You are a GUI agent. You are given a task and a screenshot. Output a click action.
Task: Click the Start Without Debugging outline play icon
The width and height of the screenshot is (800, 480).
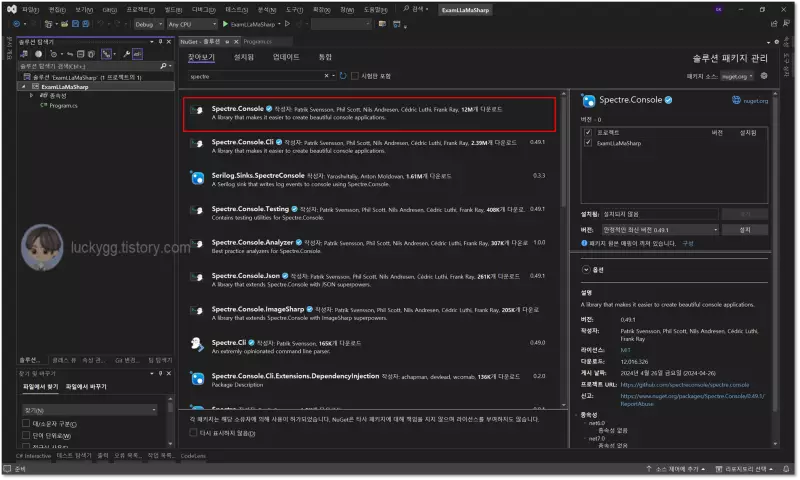288,24
